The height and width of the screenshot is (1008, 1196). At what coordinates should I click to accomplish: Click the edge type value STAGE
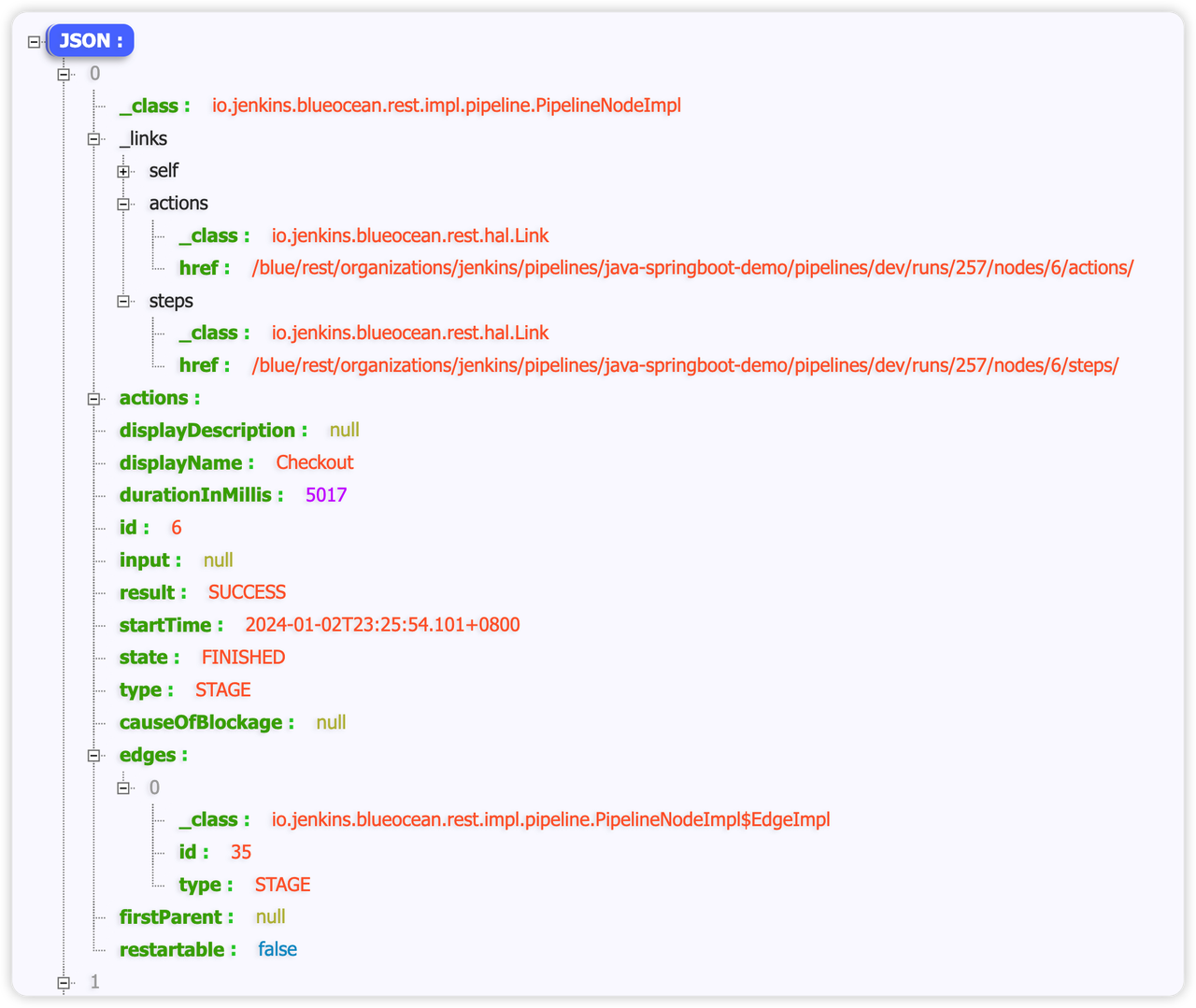[283, 885]
